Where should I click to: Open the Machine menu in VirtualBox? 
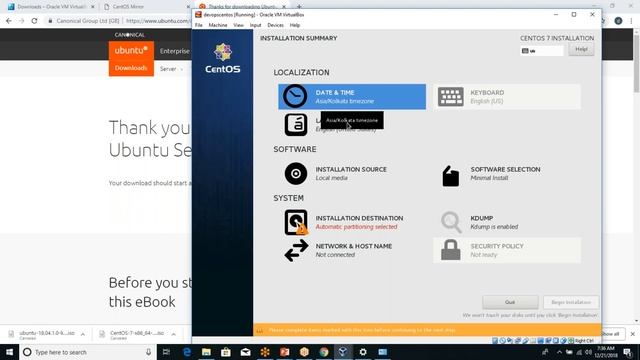(218, 25)
